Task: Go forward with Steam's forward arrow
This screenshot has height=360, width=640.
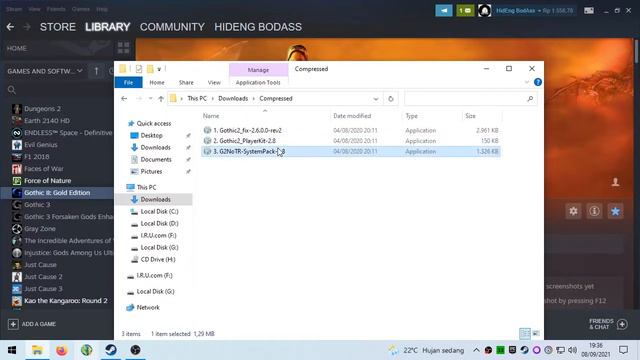Action: (x=27, y=27)
